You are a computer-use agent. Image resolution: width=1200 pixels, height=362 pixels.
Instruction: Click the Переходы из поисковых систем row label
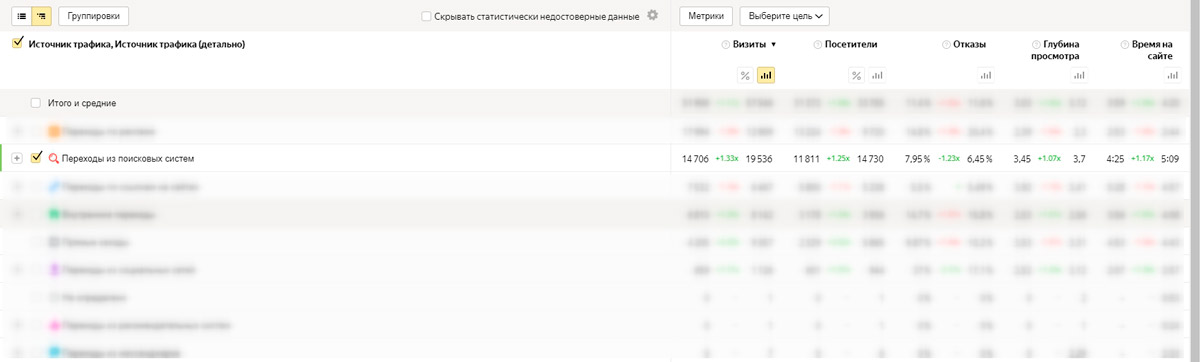click(127, 158)
